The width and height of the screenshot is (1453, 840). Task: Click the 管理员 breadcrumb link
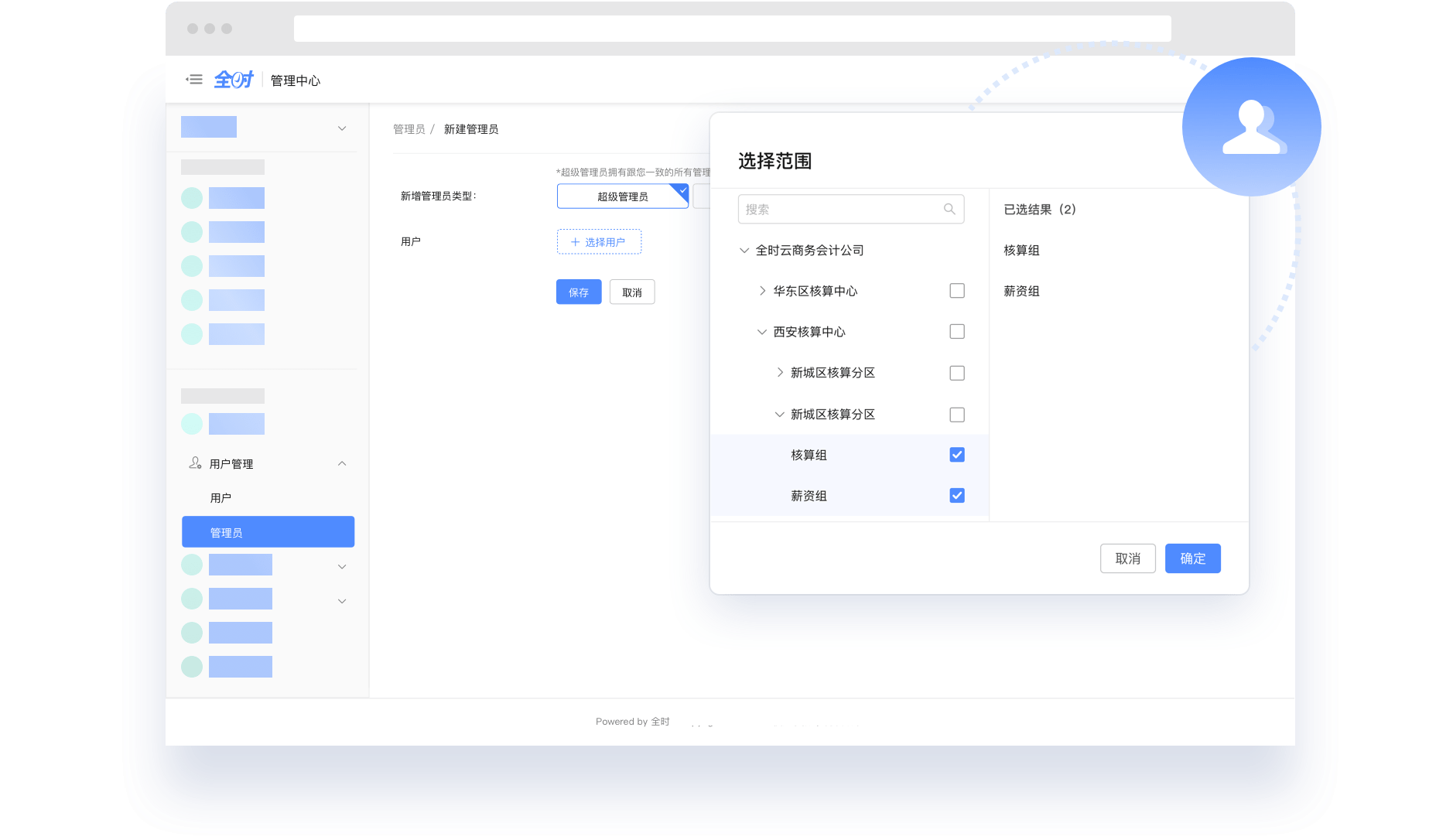(409, 129)
